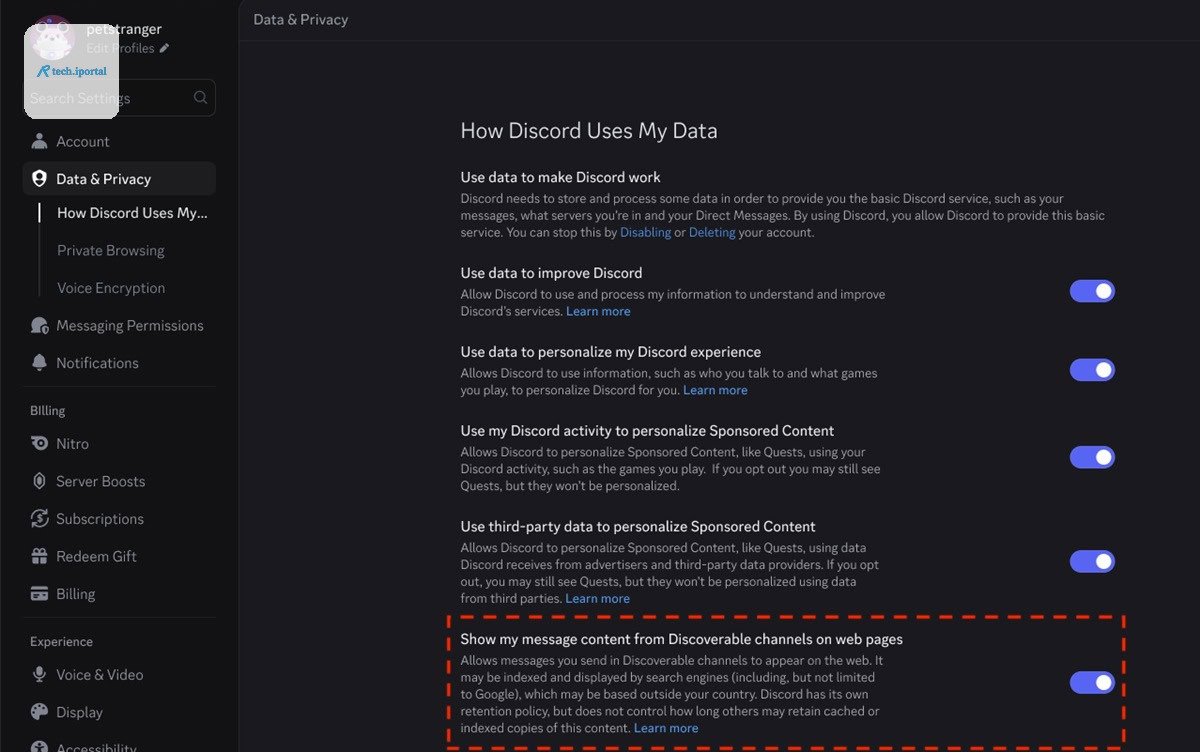Click the search magnifier icon
Image resolution: width=1200 pixels, height=752 pixels.
click(201, 98)
